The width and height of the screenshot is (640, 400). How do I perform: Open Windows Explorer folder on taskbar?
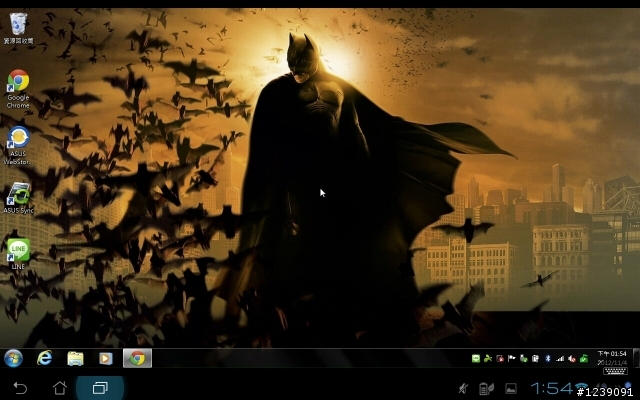[x=75, y=358]
